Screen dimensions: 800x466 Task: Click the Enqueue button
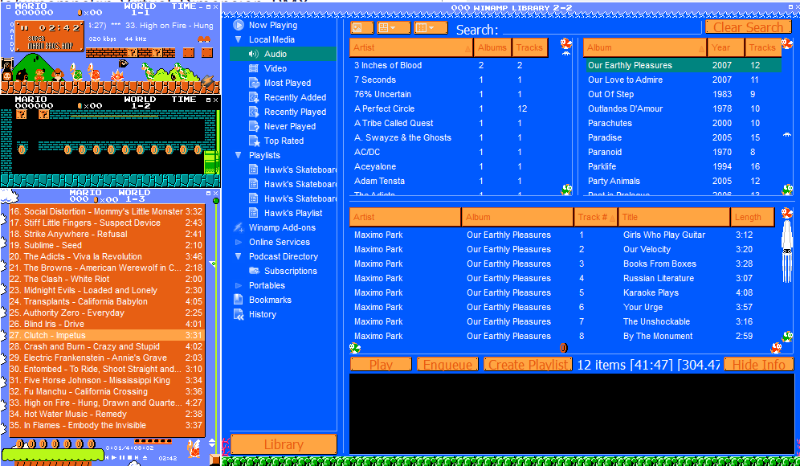(x=447, y=364)
